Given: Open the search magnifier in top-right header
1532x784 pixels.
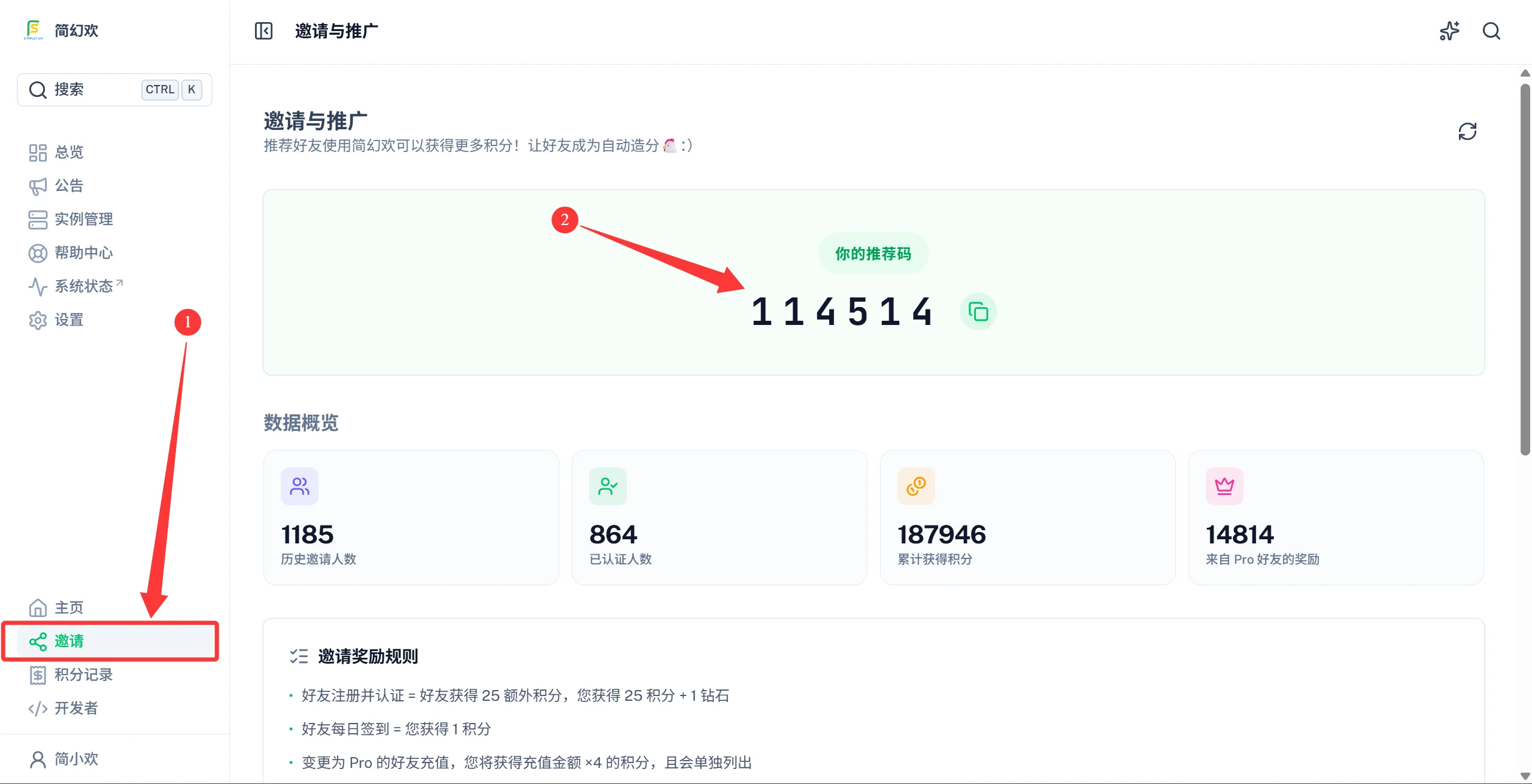Looking at the screenshot, I should click(1491, 31).
